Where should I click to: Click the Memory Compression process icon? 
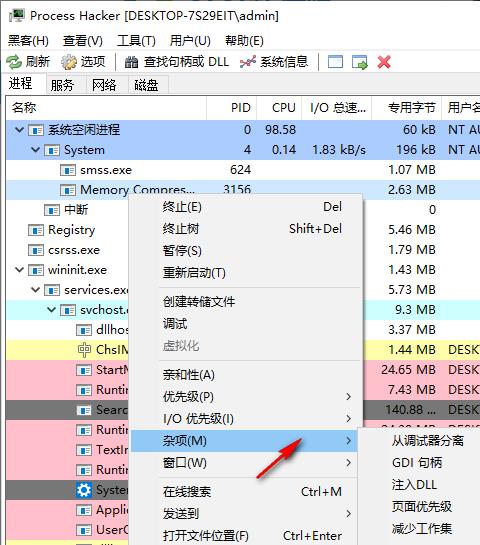click(x=68, y=190)
